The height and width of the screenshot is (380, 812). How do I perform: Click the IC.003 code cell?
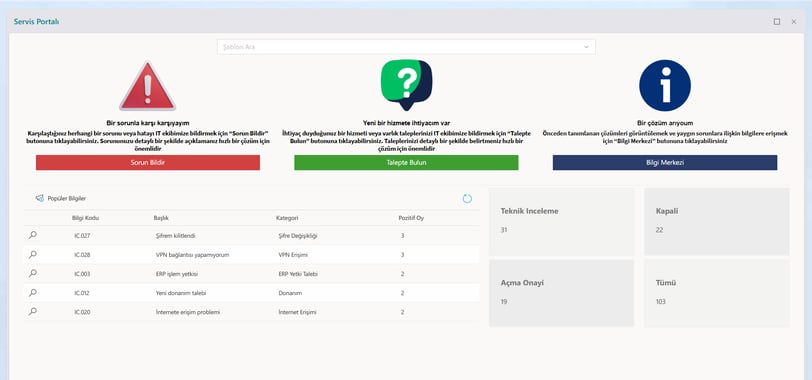click(82, 274)
